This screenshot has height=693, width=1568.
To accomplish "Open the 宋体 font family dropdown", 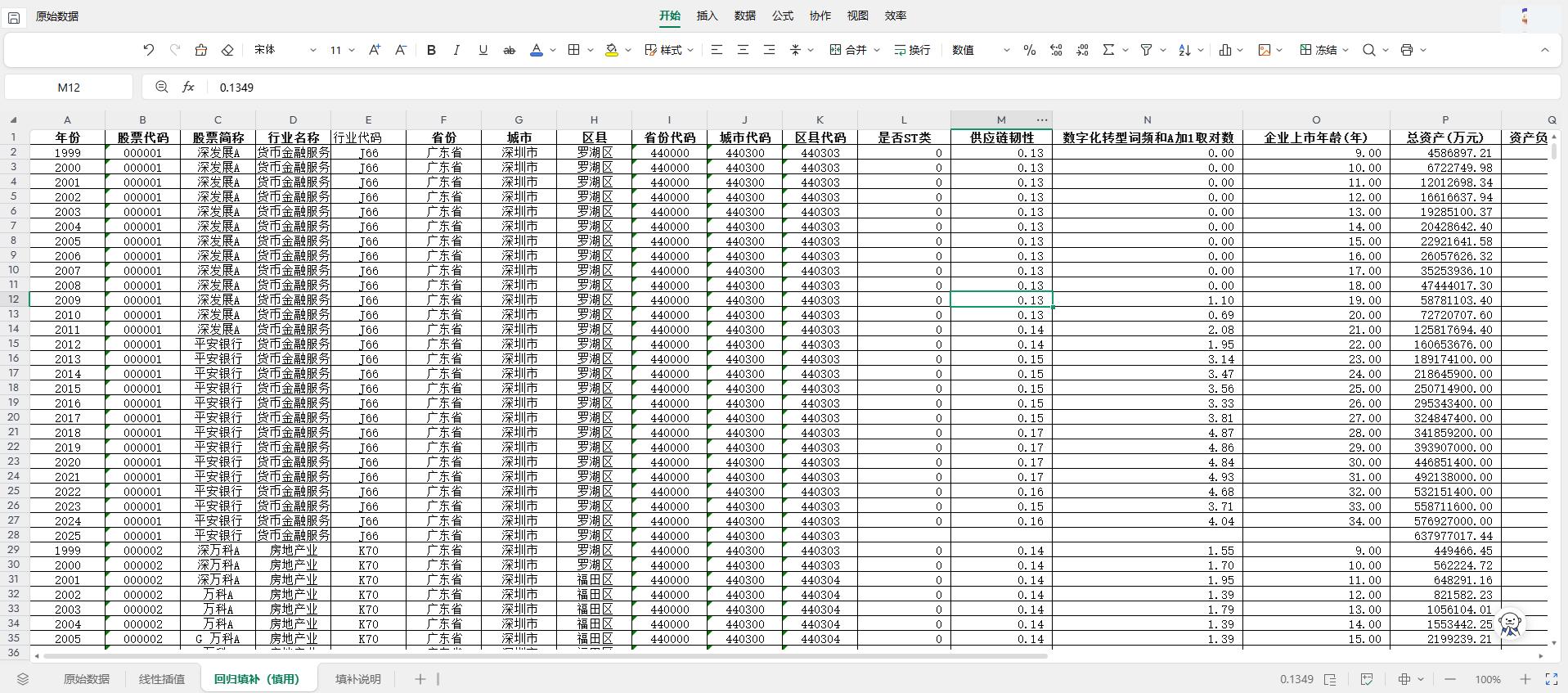I will coord(285,50).
